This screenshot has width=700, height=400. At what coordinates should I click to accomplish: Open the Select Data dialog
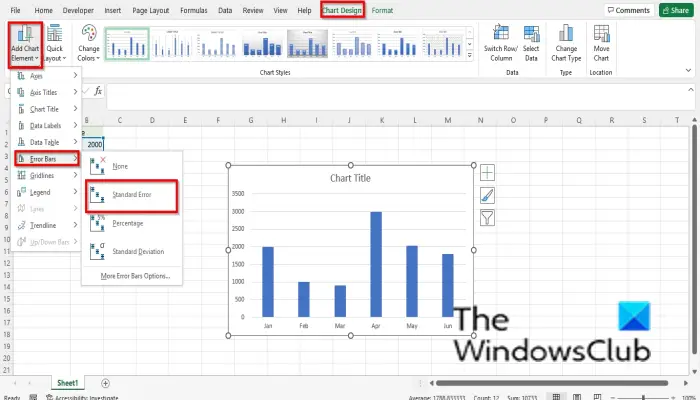click(531, 44)
